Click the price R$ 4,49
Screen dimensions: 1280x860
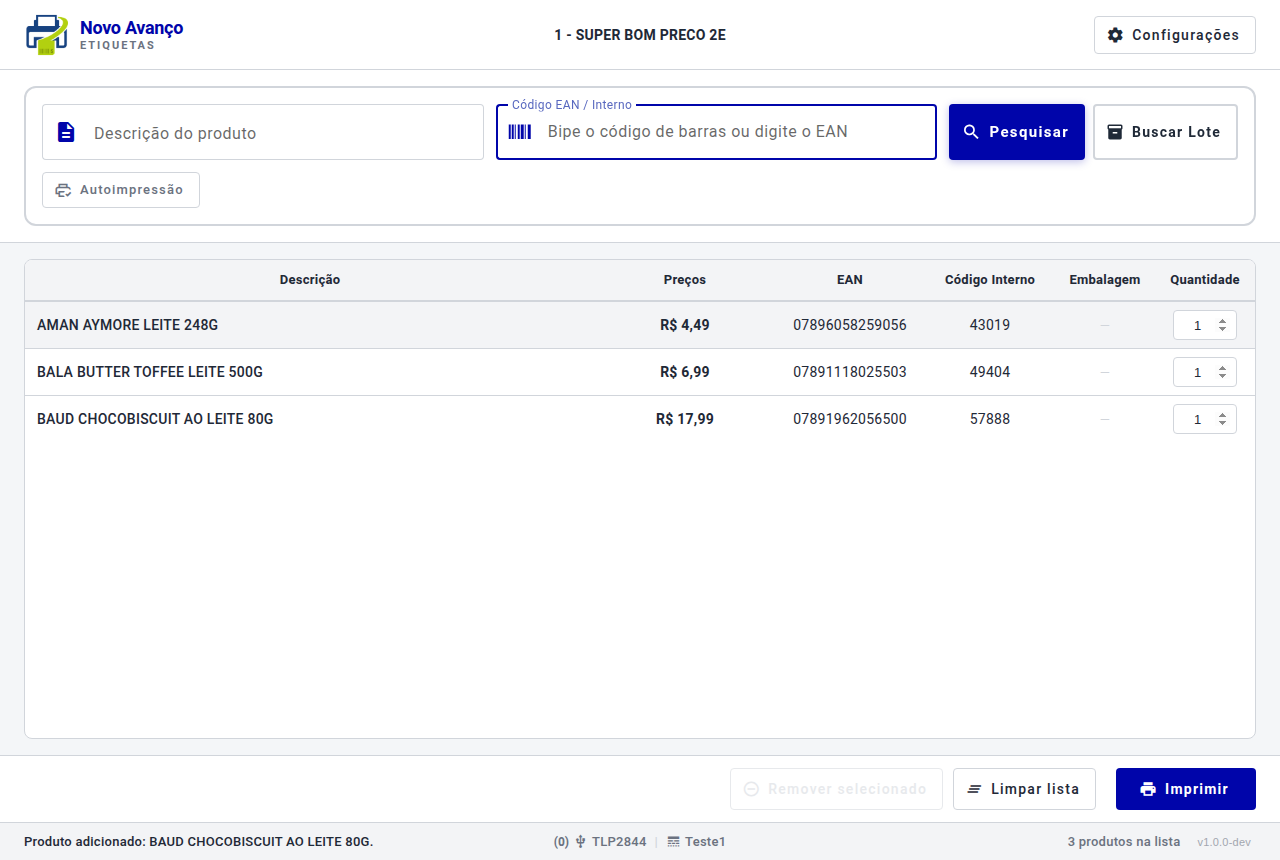coord(685,325)
